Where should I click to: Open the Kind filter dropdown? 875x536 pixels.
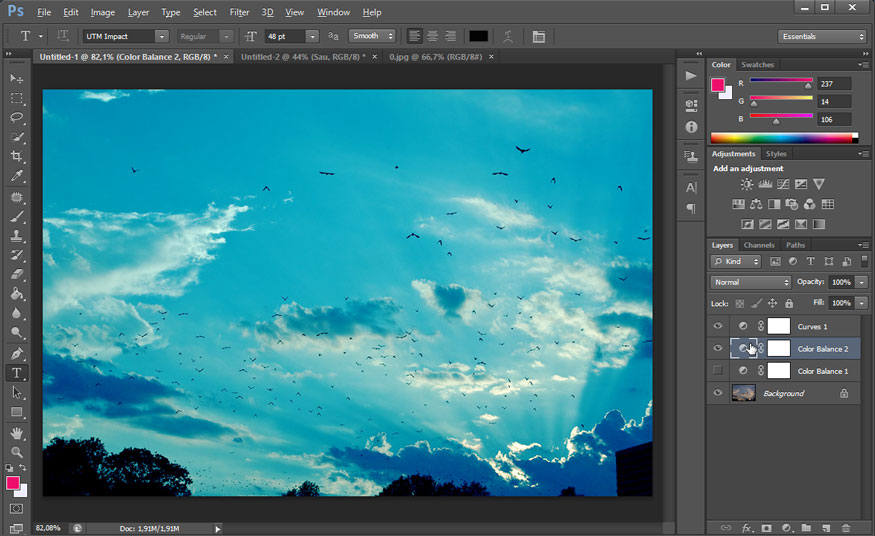coord(736,261)
